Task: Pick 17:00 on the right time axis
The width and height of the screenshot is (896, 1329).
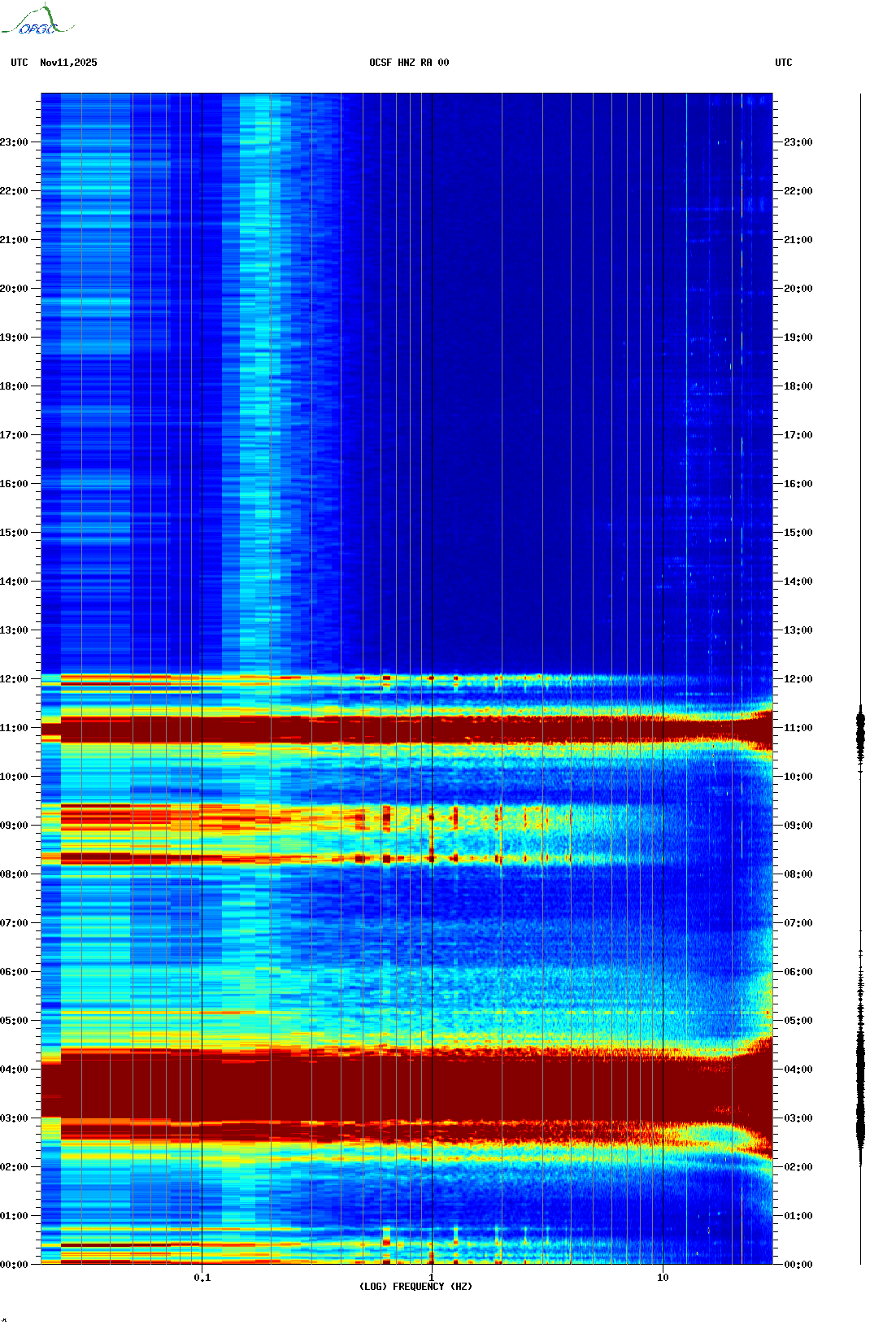Action: tap(798, 435)
